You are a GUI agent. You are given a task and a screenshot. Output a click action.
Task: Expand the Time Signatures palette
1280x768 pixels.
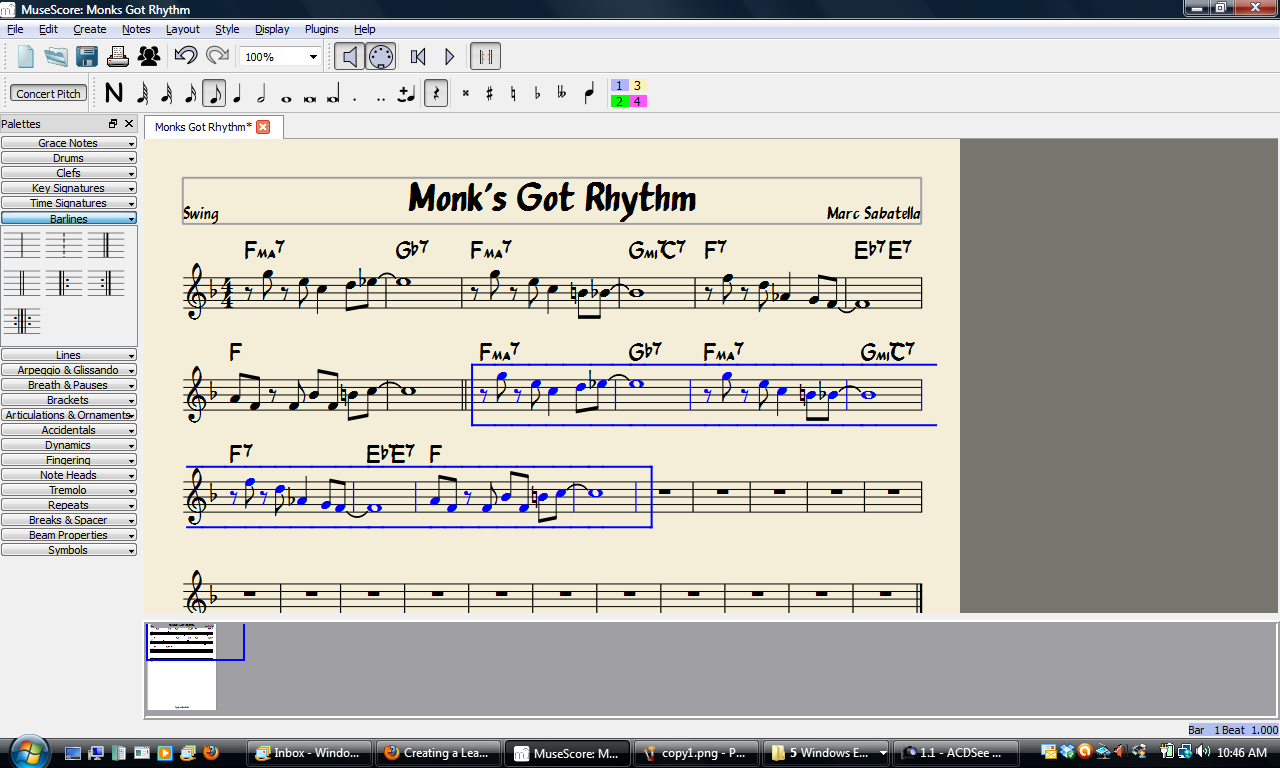[69, 203]
